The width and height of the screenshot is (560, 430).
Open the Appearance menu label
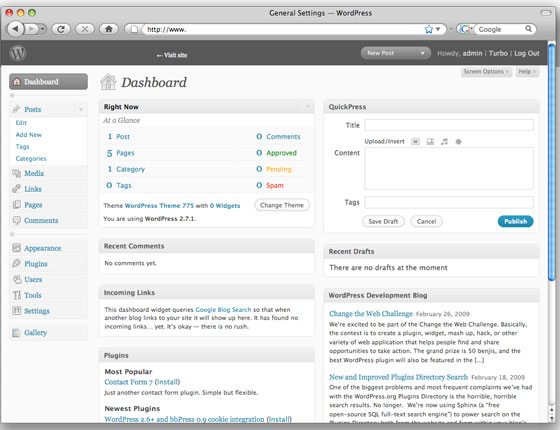coord(42,248)
